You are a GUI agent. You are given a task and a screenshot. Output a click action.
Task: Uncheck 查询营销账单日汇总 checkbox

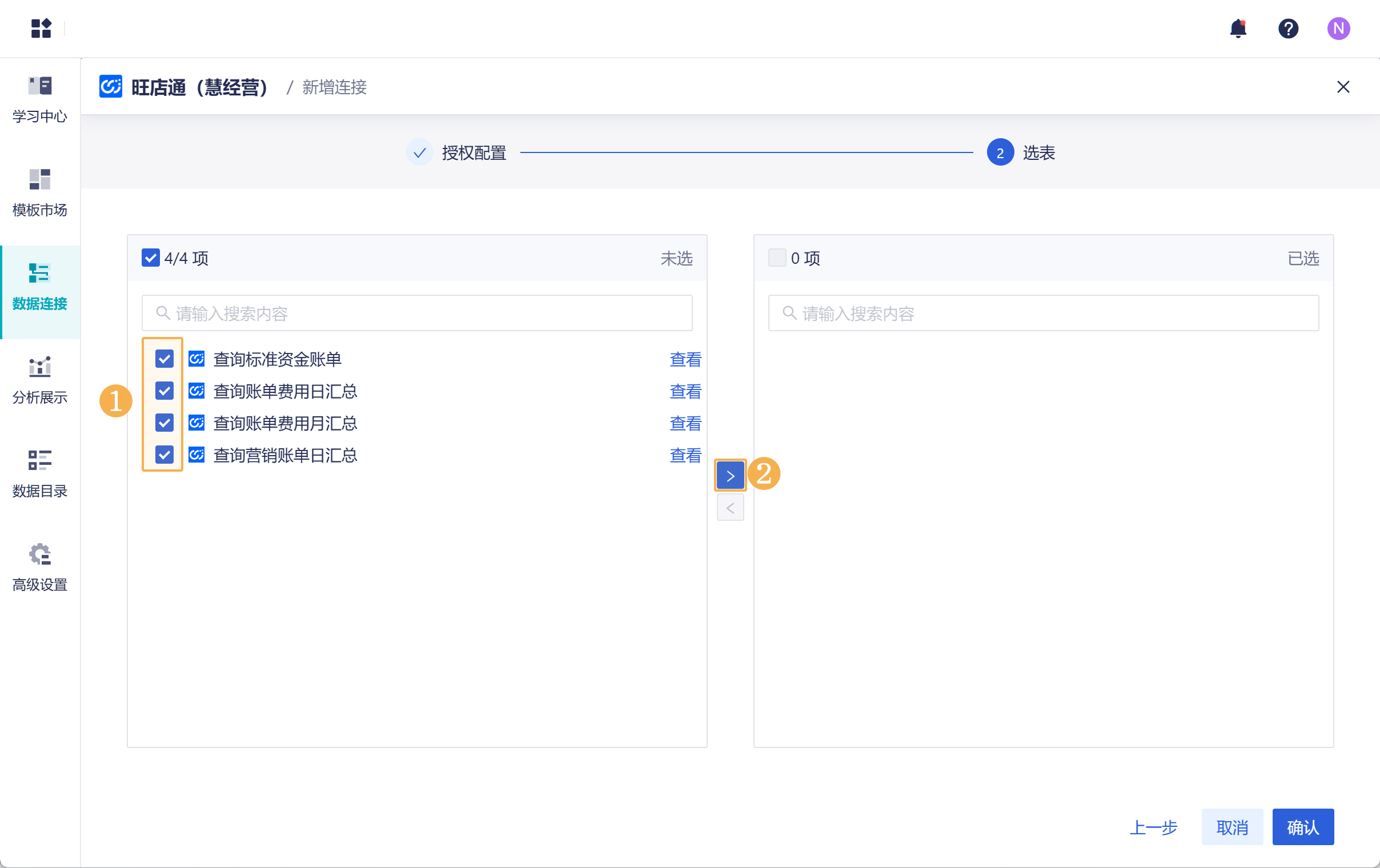[x=165, y=455]
